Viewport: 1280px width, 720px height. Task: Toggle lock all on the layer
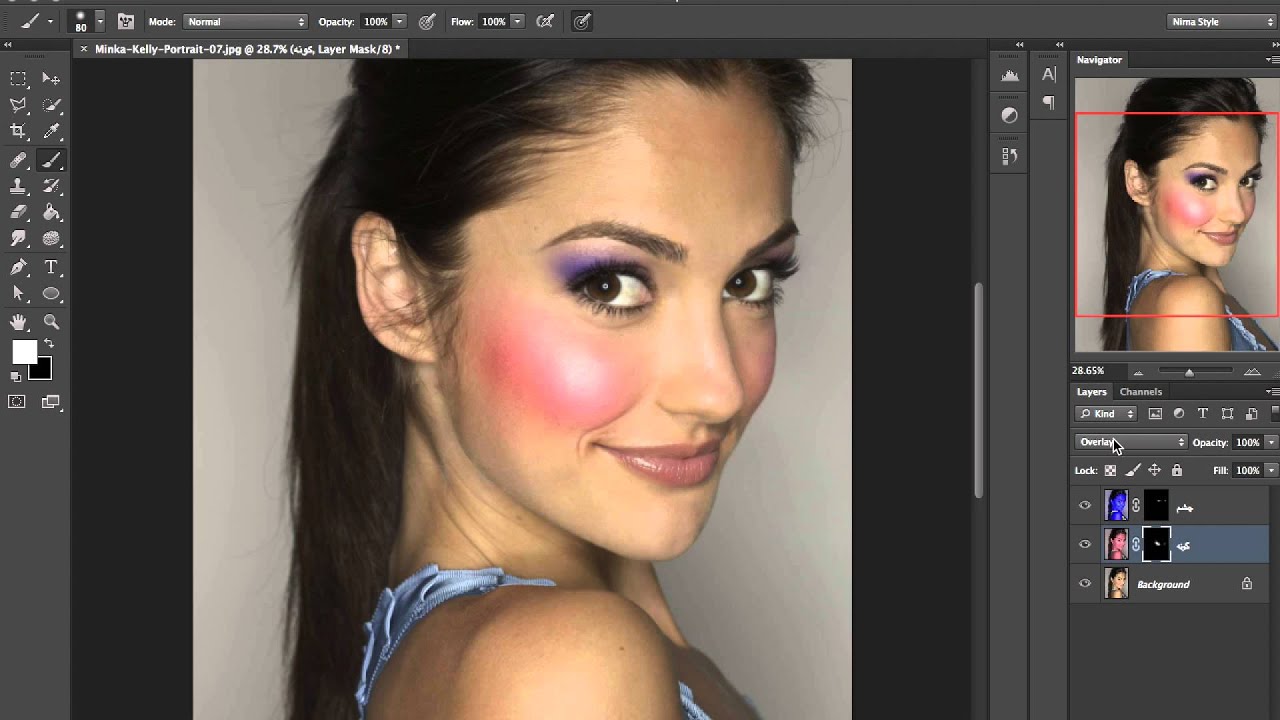coord(1176,470)
